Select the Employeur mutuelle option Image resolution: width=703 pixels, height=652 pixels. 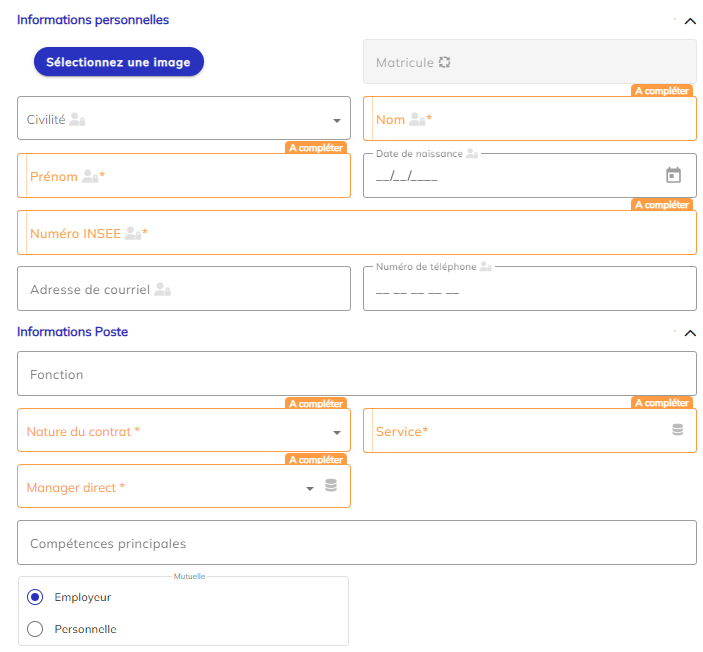(35, 597)
